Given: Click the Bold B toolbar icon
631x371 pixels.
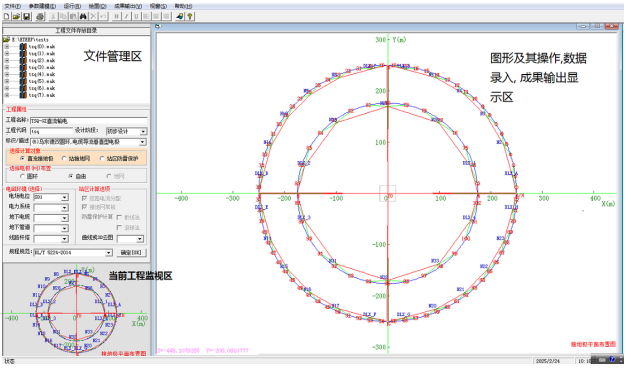Looking at the screenshot, I should coord(116,16).
